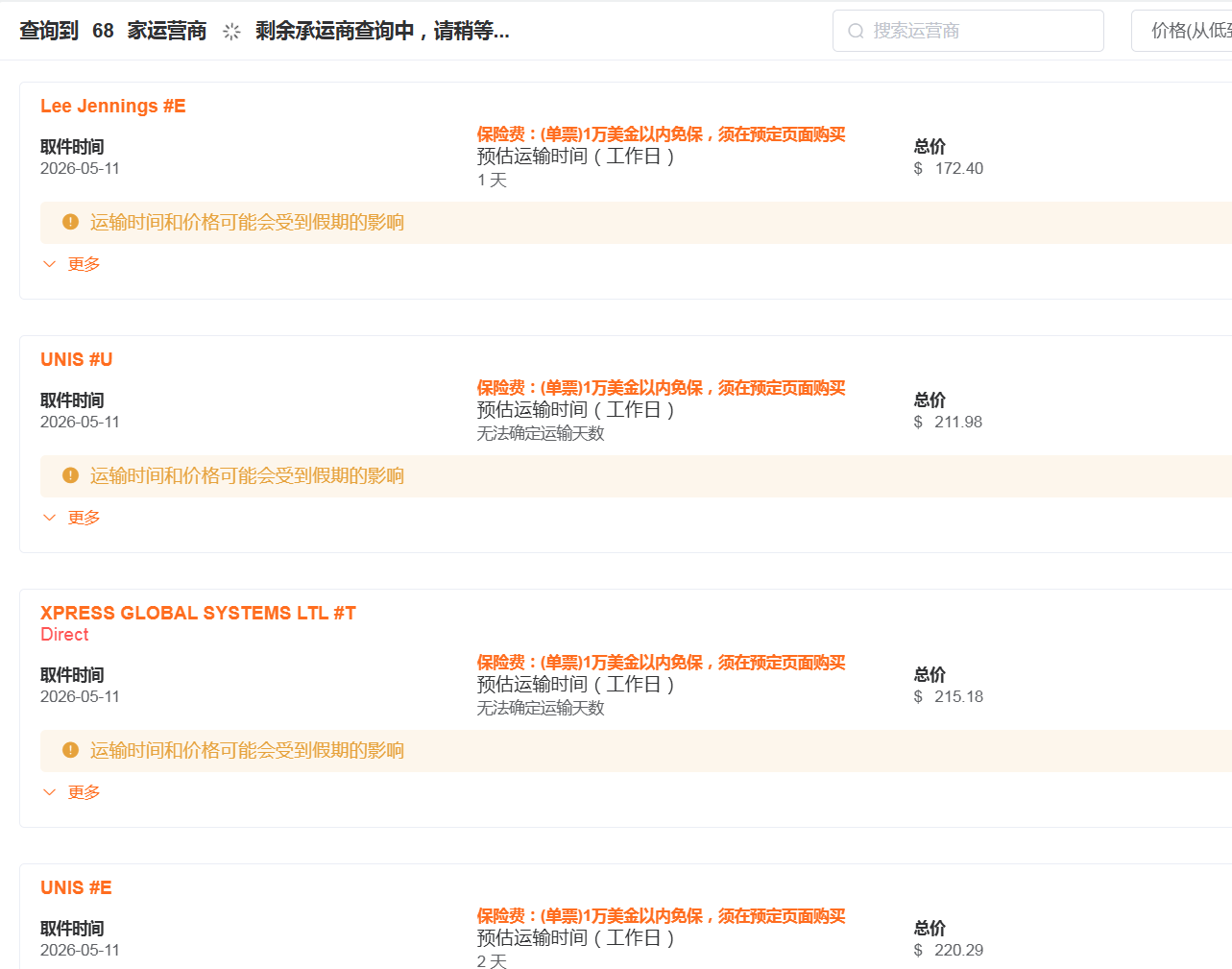The image size is (1232, 969).
Task: Expand 更多 in the XPRESS GLOBAL SYSTEMS card
Action: (x=72, y=792)
